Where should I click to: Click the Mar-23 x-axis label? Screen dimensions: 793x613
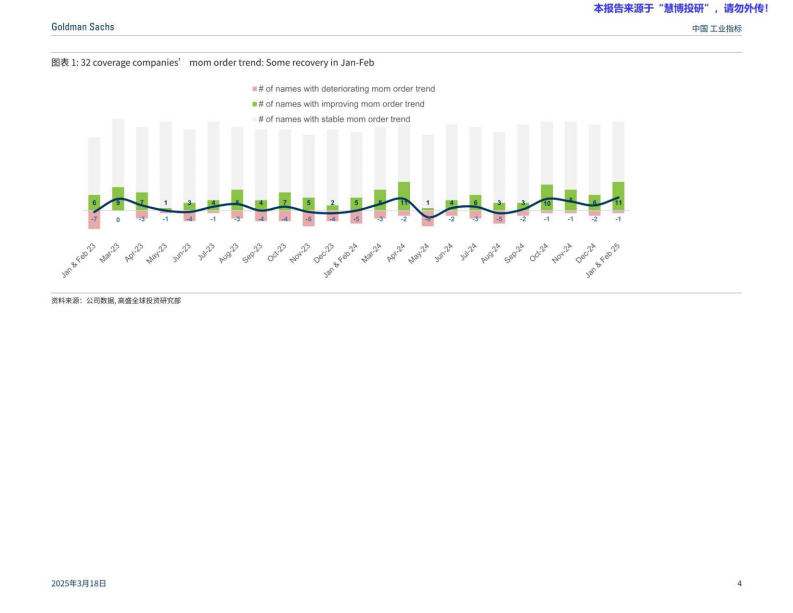tap(109, 252)
